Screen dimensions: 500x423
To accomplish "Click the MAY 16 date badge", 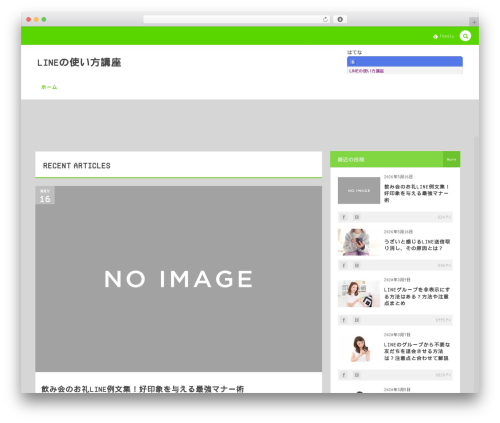I will (45, 195).
